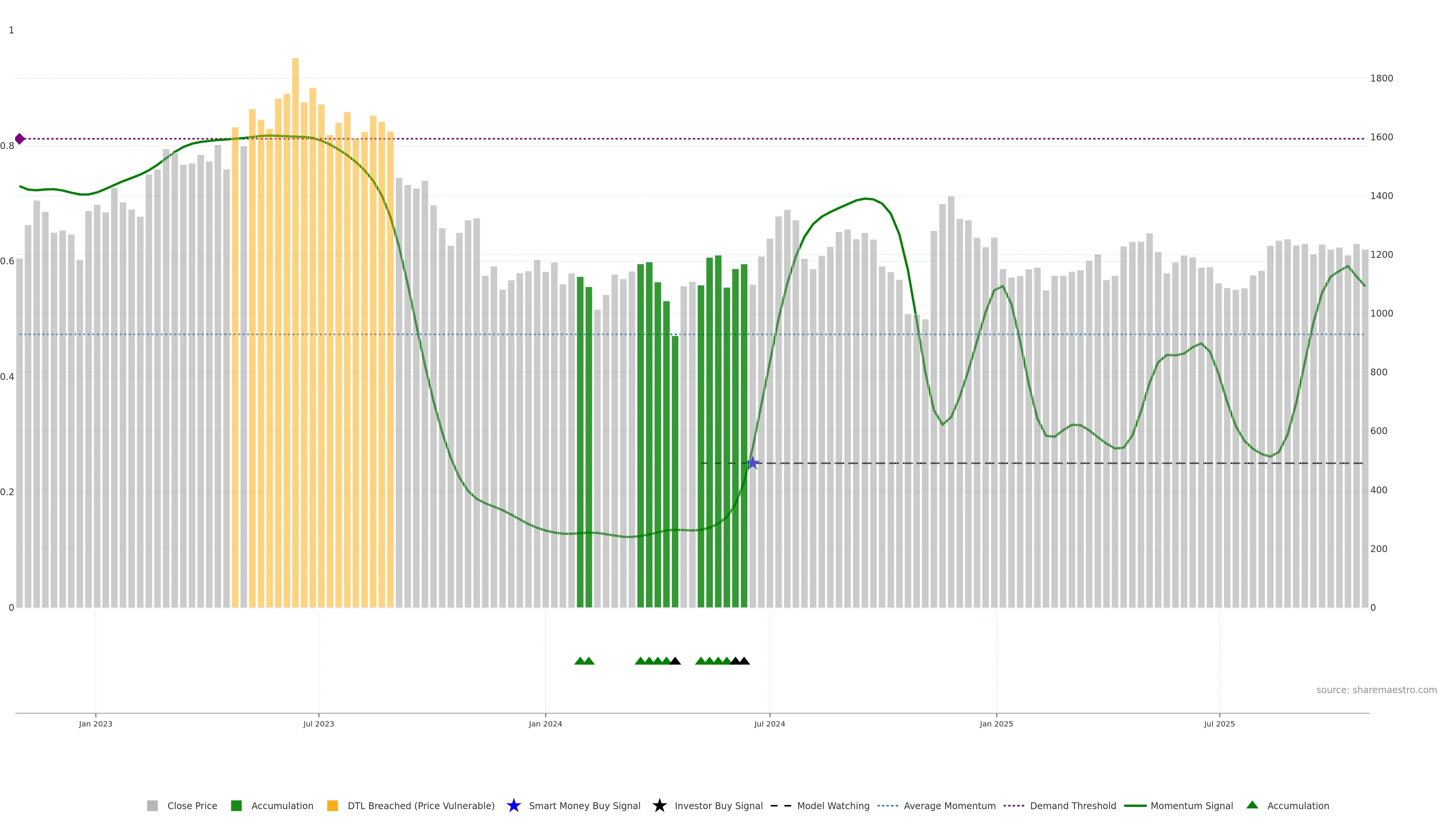Click the gray Close Price legend swatch

point(152,805)
